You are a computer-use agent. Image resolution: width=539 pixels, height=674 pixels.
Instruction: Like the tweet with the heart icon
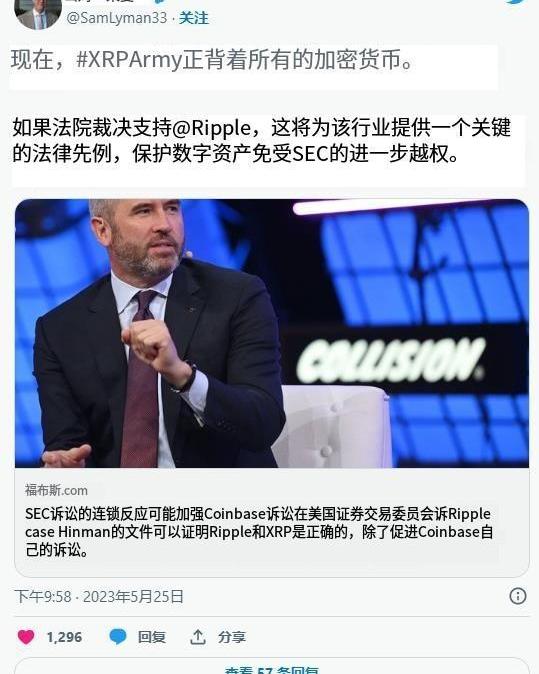click(26, 637)
